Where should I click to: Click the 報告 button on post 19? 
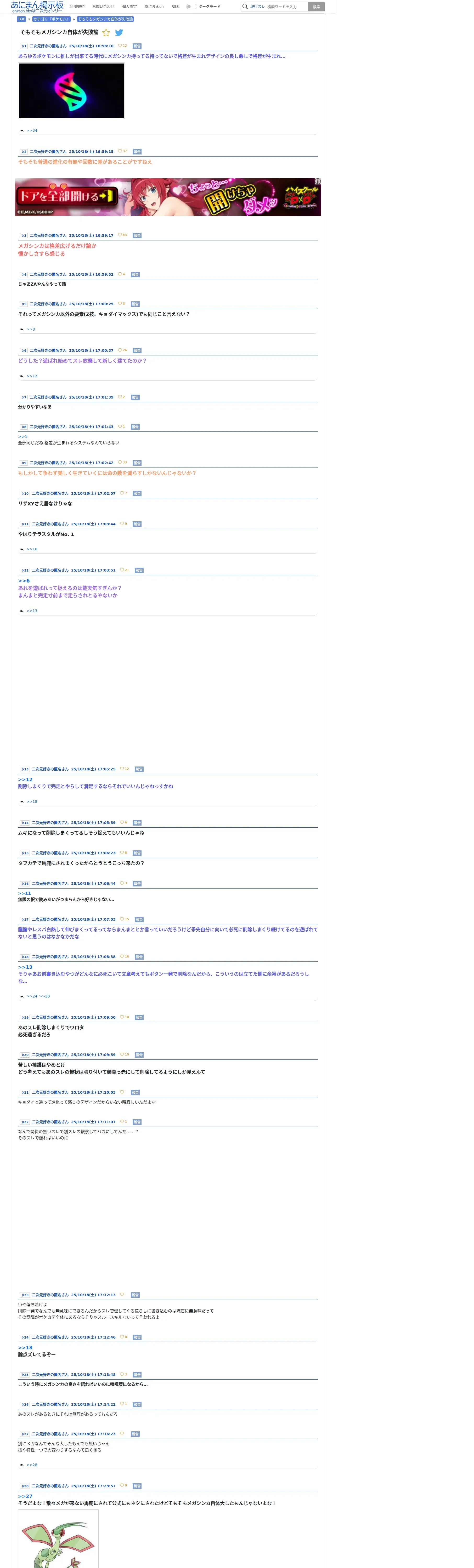[x=139, y=1018]
